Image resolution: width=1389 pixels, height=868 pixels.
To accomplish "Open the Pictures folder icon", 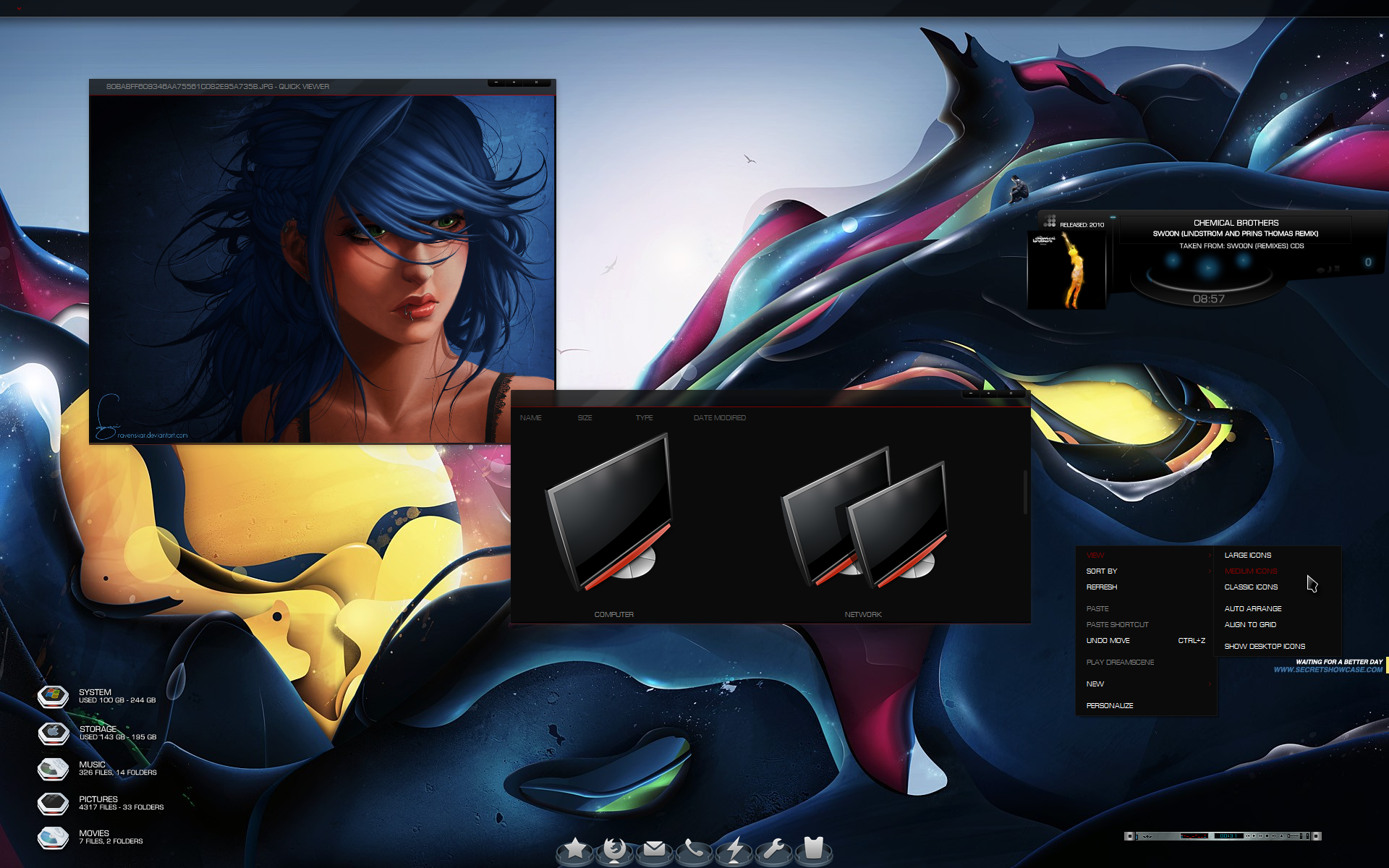I will [x=53, y=803].
